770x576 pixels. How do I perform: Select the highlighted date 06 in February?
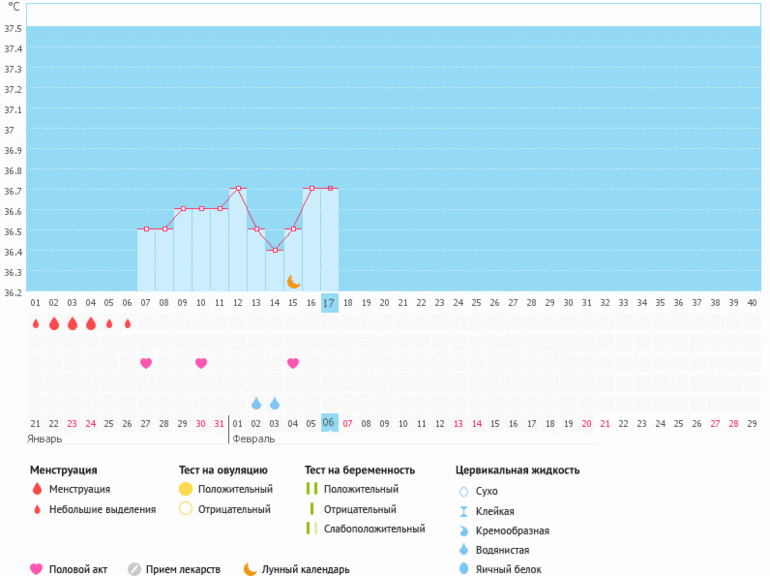pyautogui.click(x=329, y=423)
